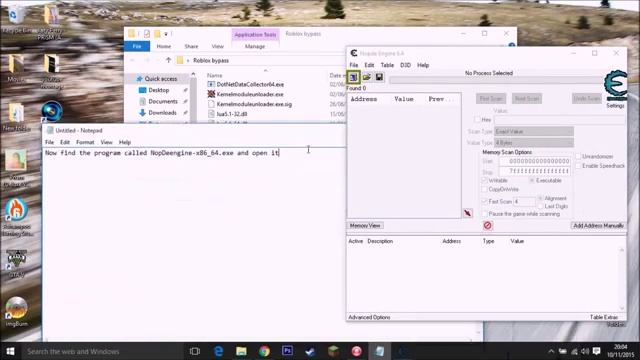The image size is (640, 360).
Task: Select the Alignment radio option
Action: coord(540,198)
